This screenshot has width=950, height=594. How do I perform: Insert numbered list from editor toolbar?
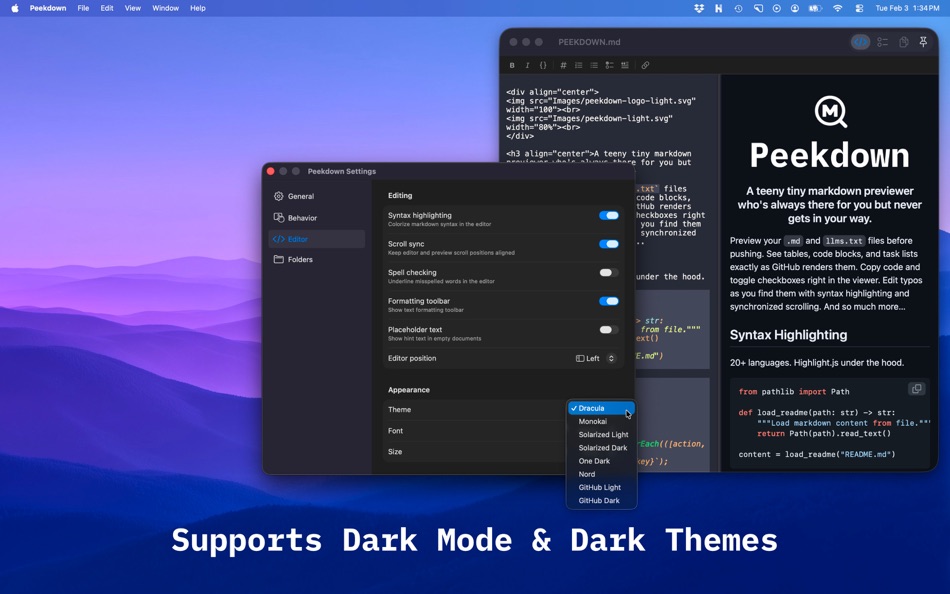tap(579, 65)
